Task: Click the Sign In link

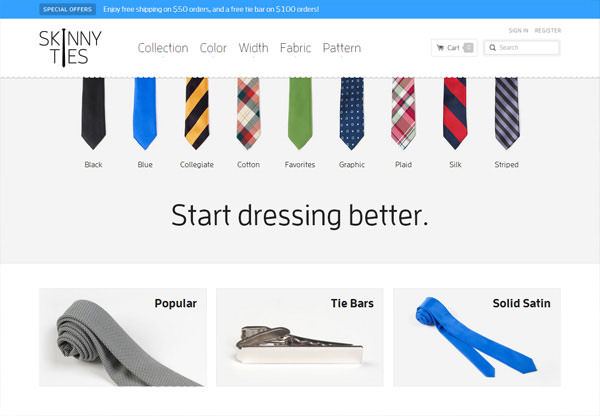Action: [x=518, y=30]
